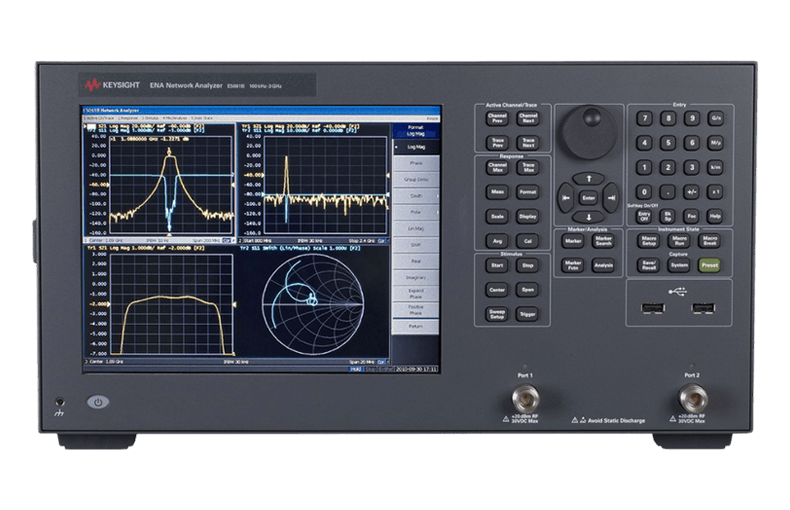Open Sweep Setup key

click(497, 314)
